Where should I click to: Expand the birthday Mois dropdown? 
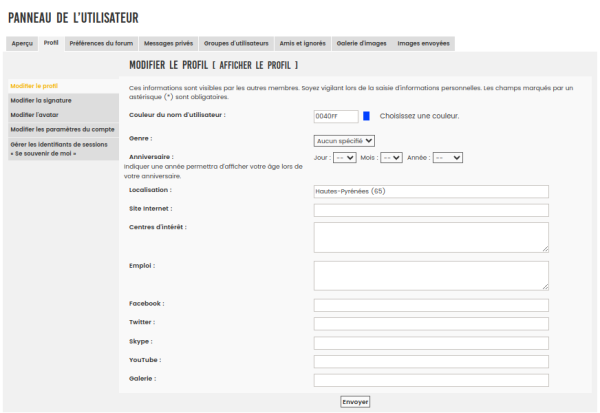[391, 158]
